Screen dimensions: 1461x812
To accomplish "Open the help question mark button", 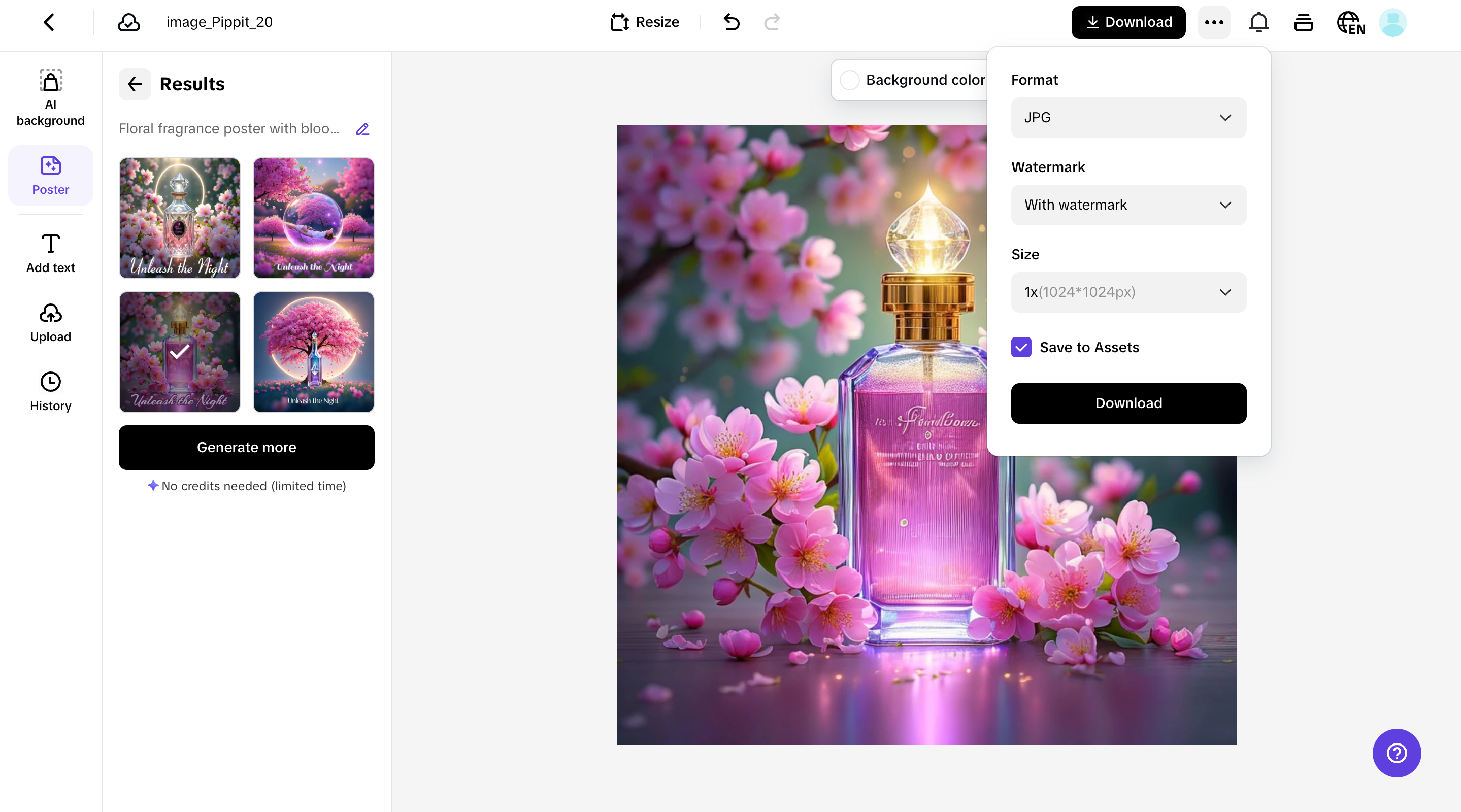I will [x=1397, y=753].
